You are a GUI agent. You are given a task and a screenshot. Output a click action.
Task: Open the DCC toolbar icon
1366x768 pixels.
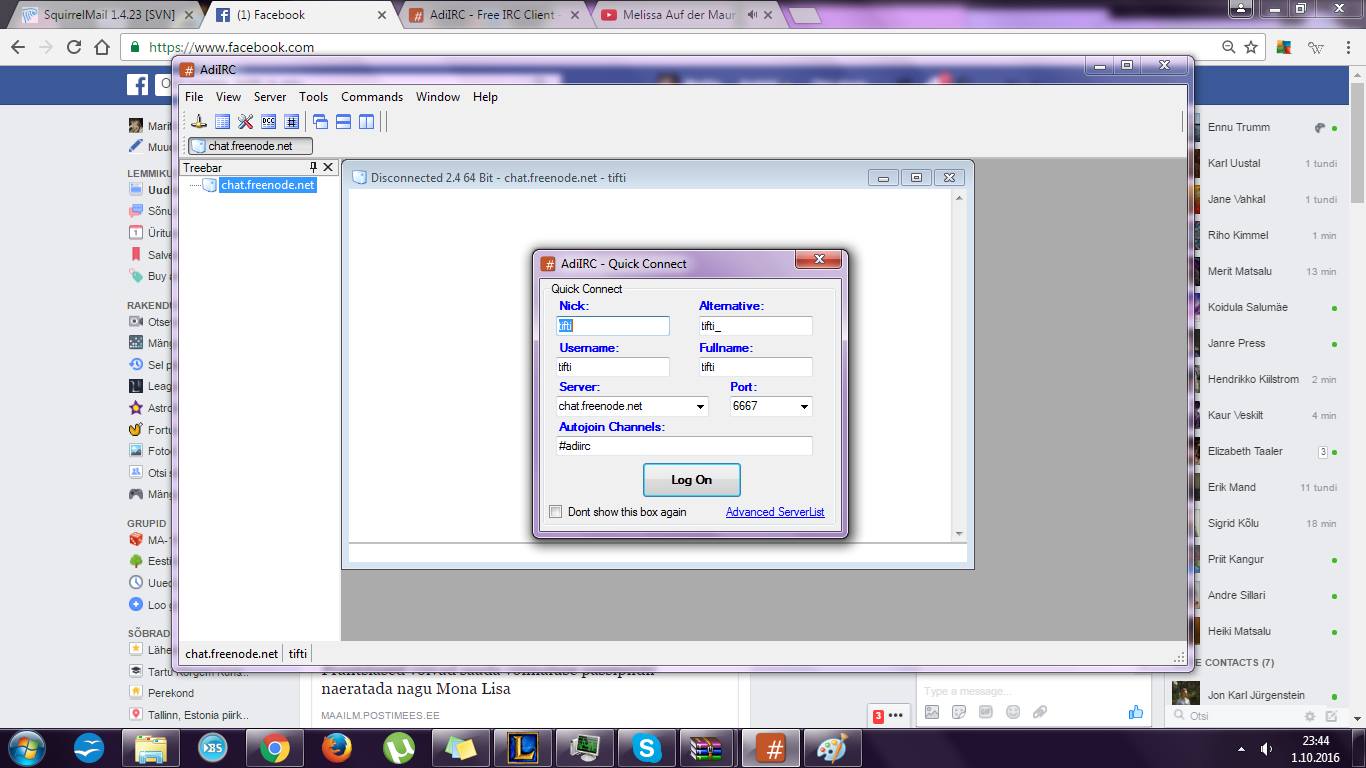point(268,122)
